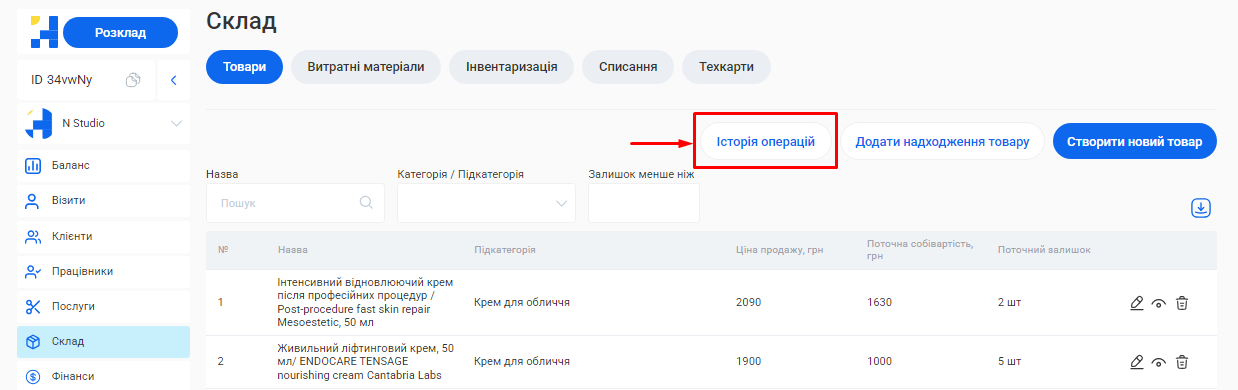The image size is (1238, 390).
Task: Expand the N Studio selector dropdown
Action: 176,124
